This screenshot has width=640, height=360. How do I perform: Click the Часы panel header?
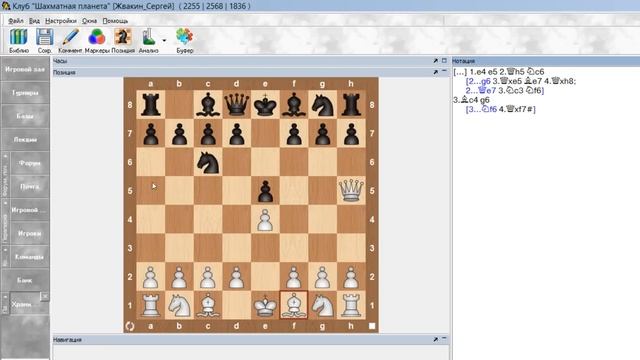[x=250, y=61]
